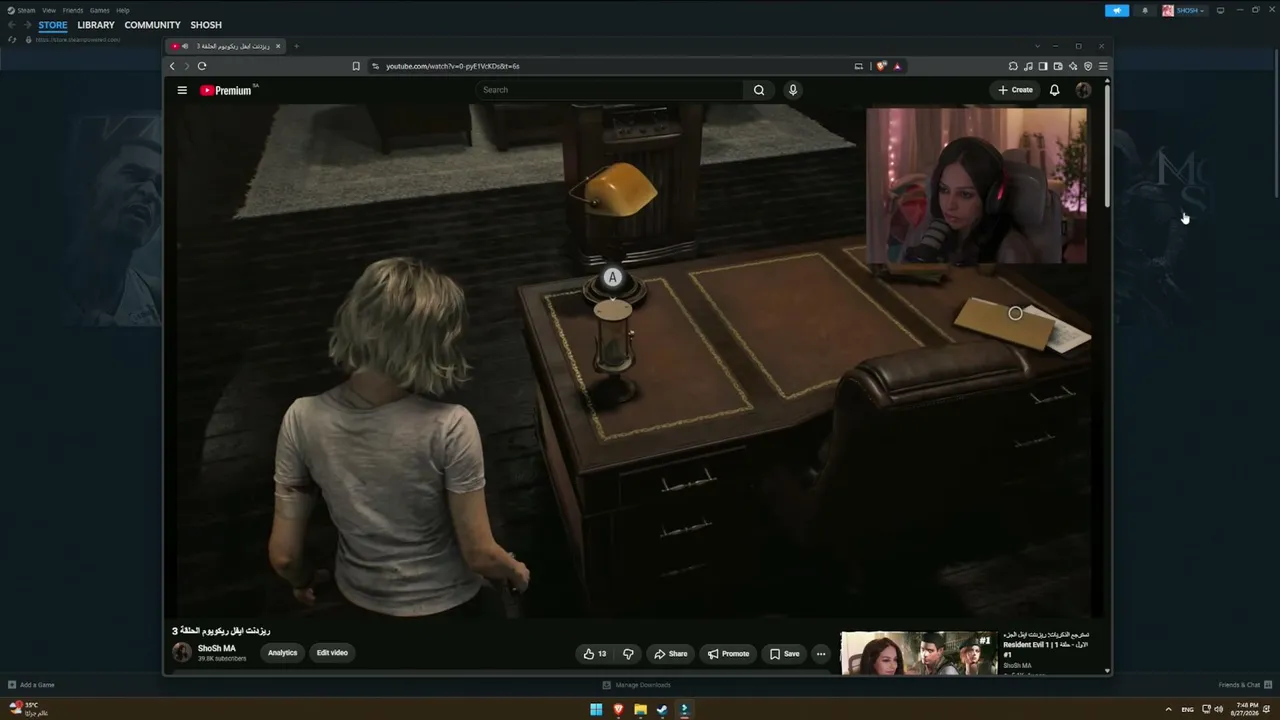
Task: Open SHOSH profile tab in Steam
Action: pos(206,25)
